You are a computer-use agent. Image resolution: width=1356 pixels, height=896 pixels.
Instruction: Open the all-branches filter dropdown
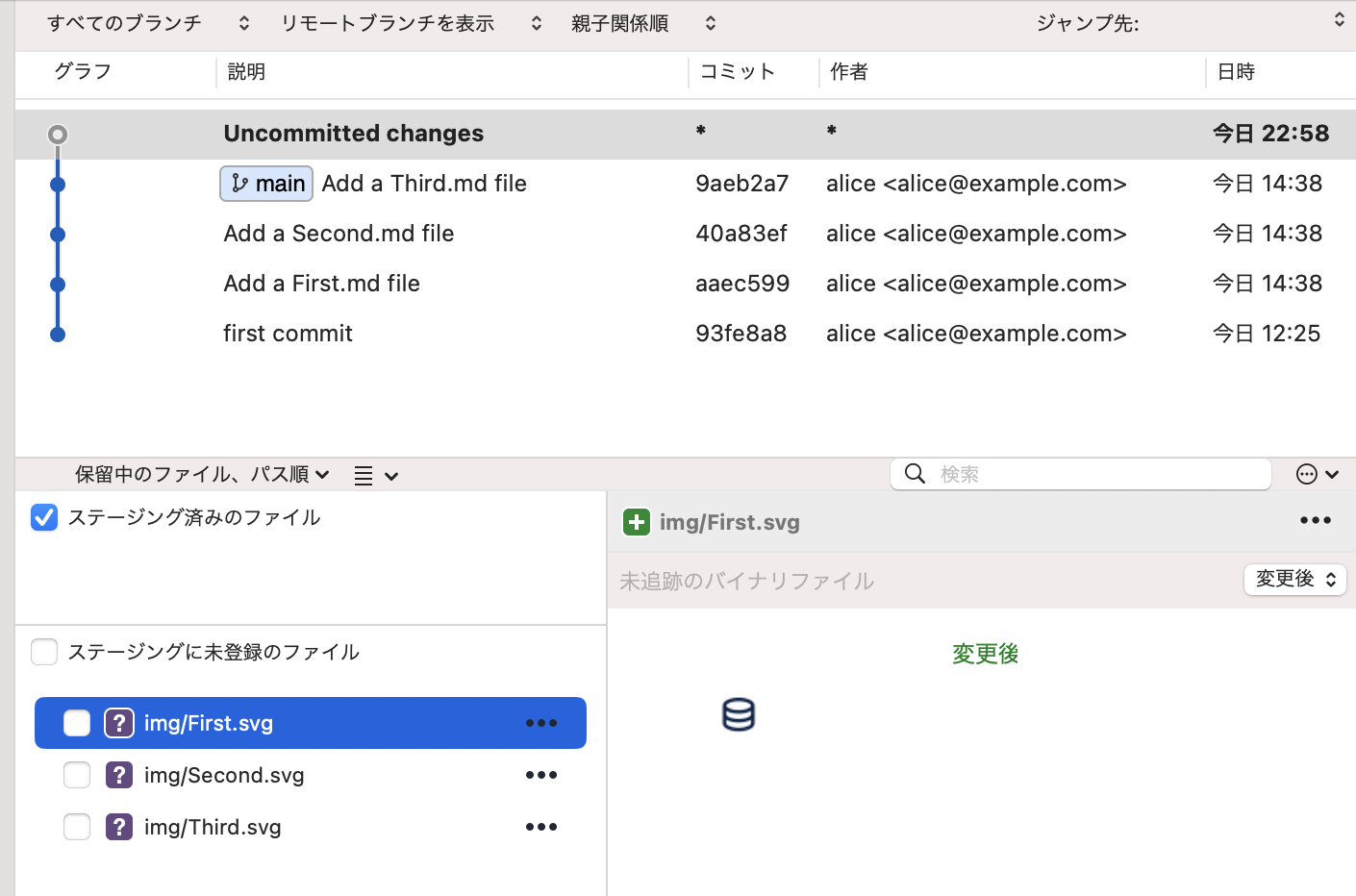pyautogui.click(x=148, y=23)
